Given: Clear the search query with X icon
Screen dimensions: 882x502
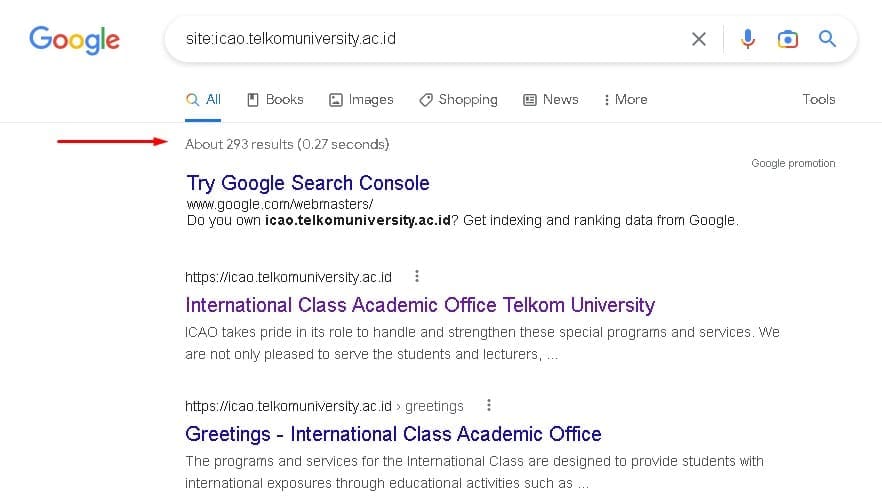Looking at the screenshot, I should 699,39.
